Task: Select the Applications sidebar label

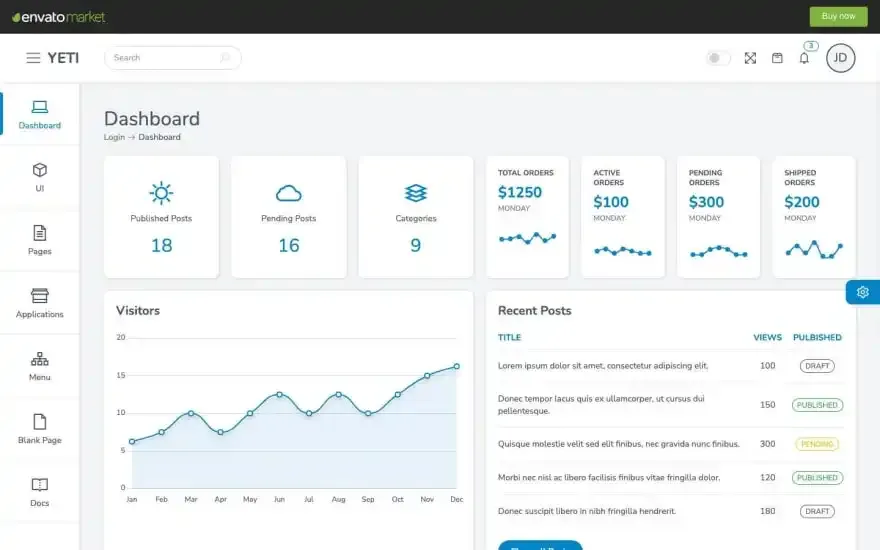Action: (x=40, y=314)
